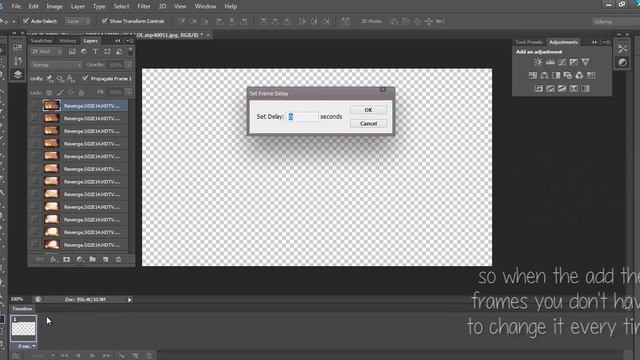Toggle Show Transform Controls checkbox
640x360 pixels.
click(104, 21)
